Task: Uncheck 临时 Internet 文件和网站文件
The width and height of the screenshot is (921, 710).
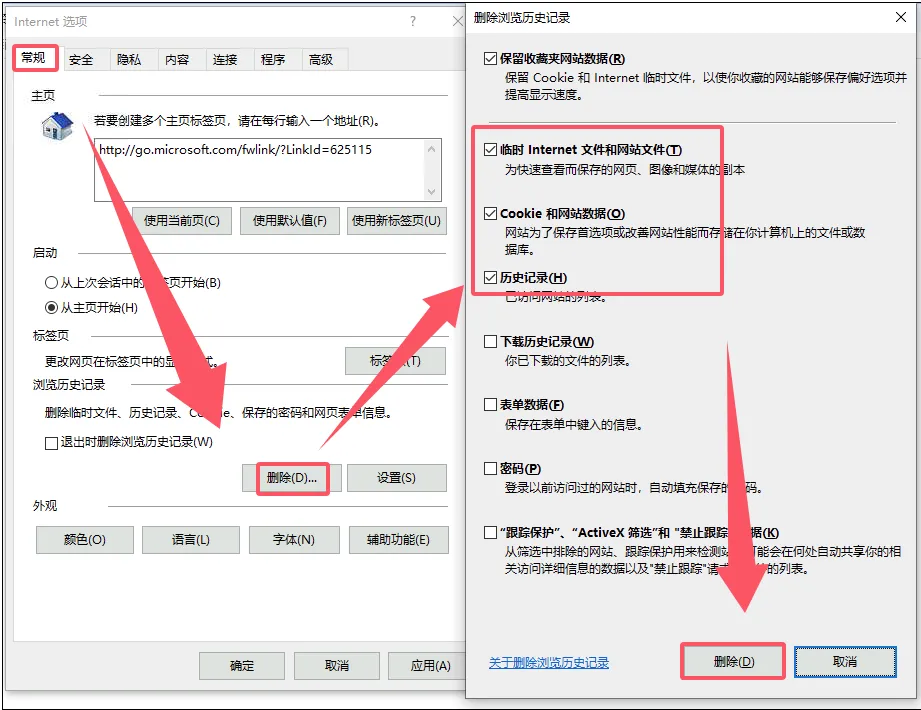Action: pos(490,150)
